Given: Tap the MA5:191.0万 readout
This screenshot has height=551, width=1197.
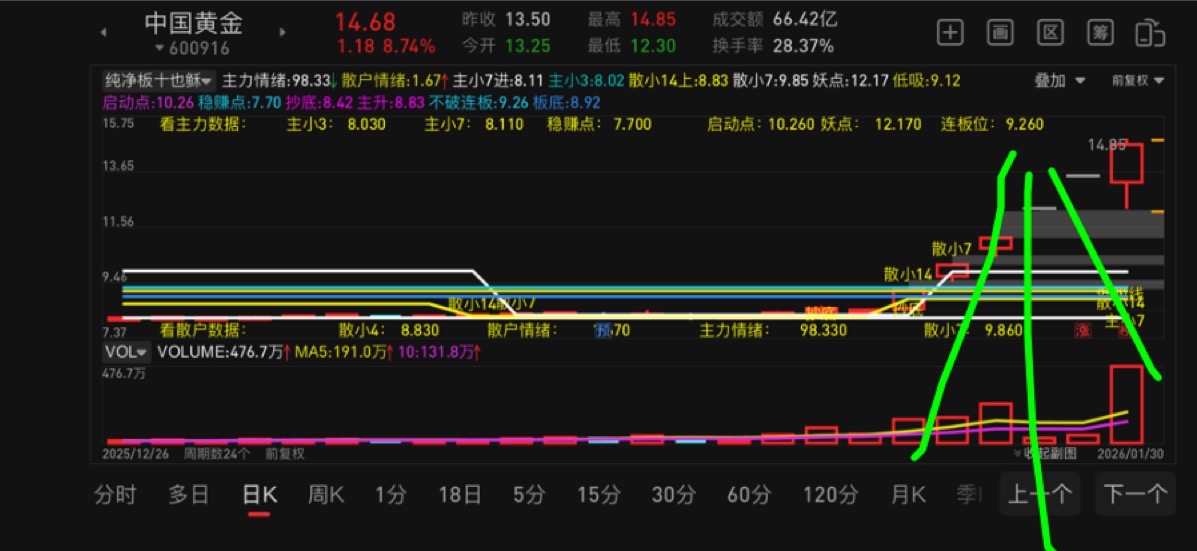Looking at the screenshot, I should pyautogui.click(x=344, y=352).
